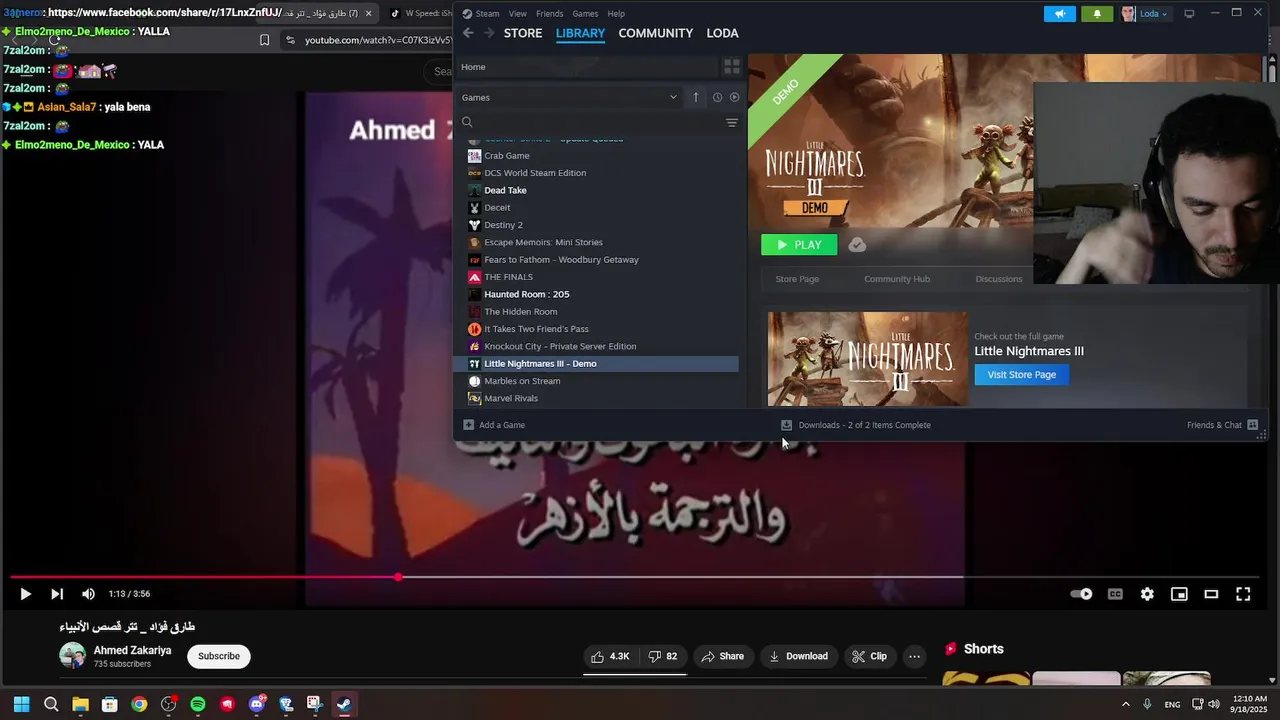Open the advanced filter options in the Steam library
Image resolution: width=1280 pixels, height=720 pixels.
732,122
